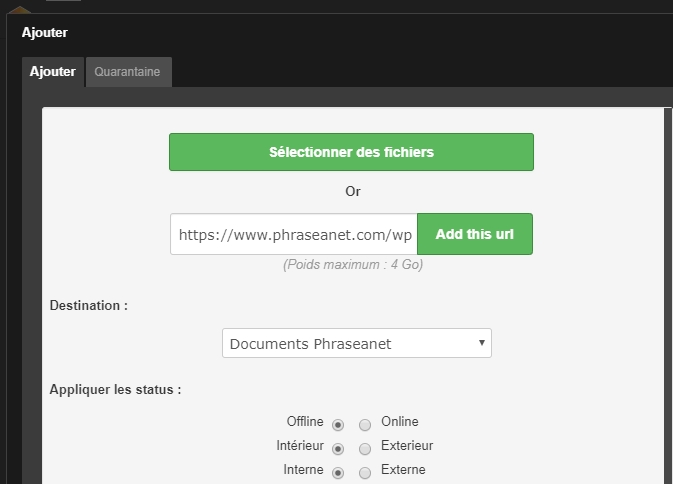673x484 pixels.
Task: Click the Ajouter dialog title text
Action: coord(45,32)
